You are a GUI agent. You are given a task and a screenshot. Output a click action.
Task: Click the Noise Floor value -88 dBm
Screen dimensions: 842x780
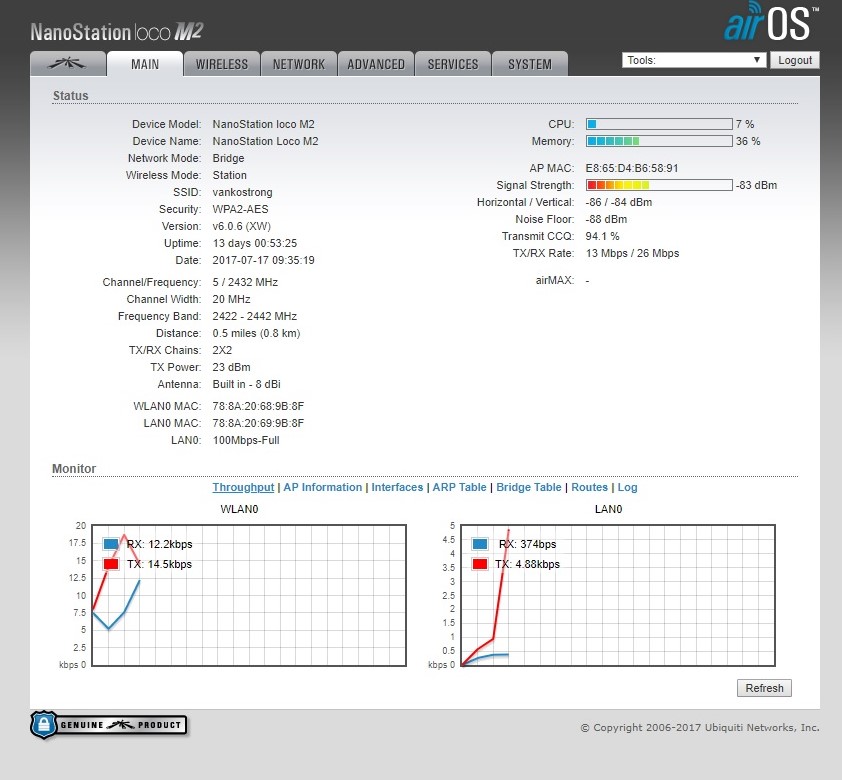tap(606, 219)
